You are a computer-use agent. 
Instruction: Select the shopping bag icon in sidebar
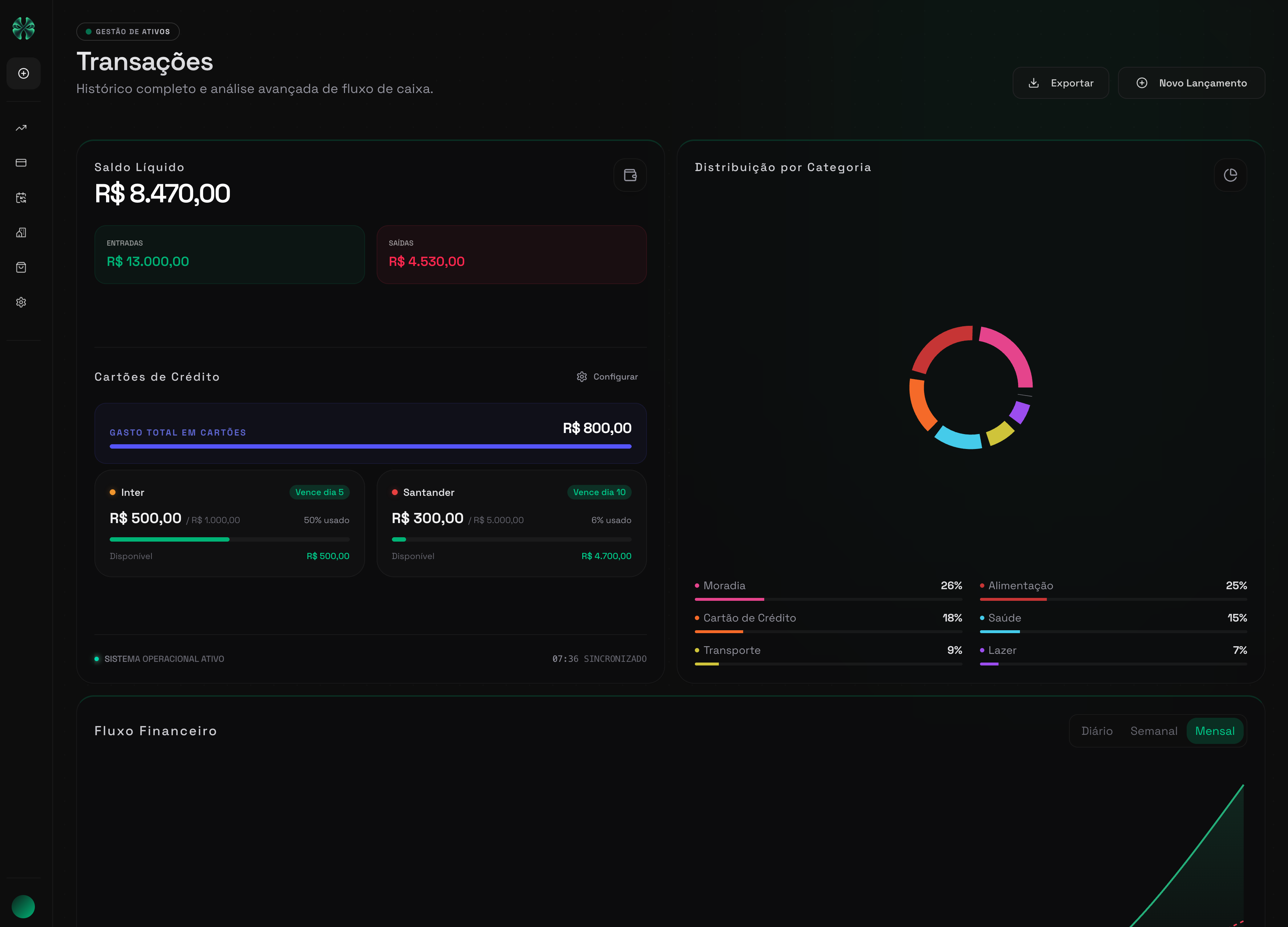coord(23,267)
